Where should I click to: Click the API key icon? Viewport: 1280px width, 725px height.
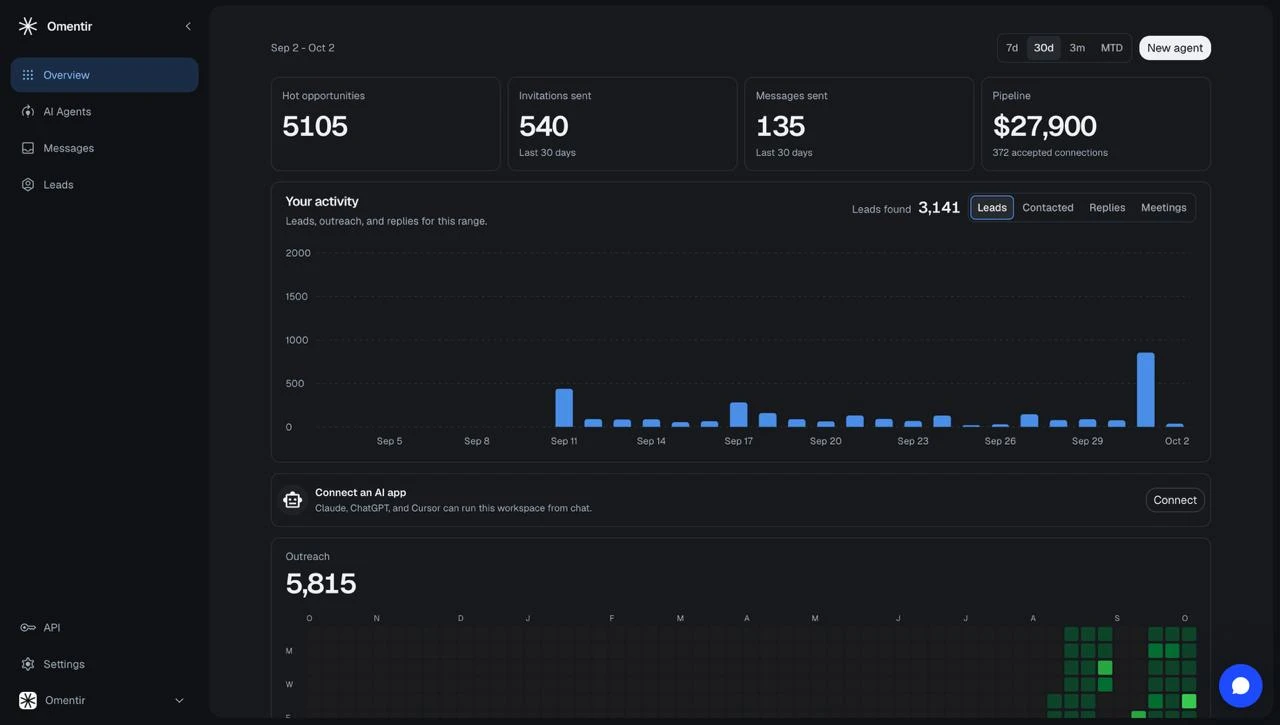point(28,627)
